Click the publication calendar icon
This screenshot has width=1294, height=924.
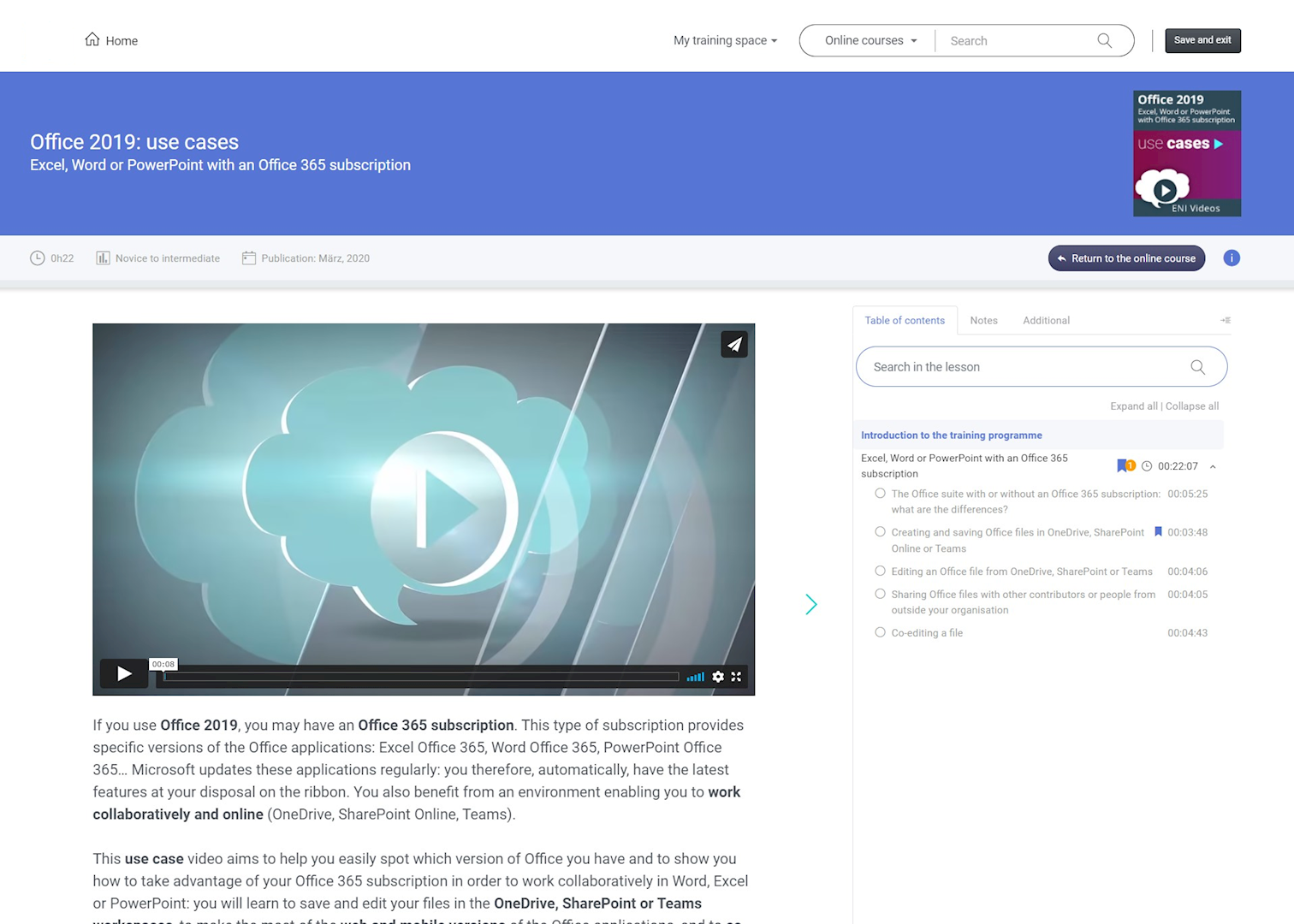coord(249,258)
